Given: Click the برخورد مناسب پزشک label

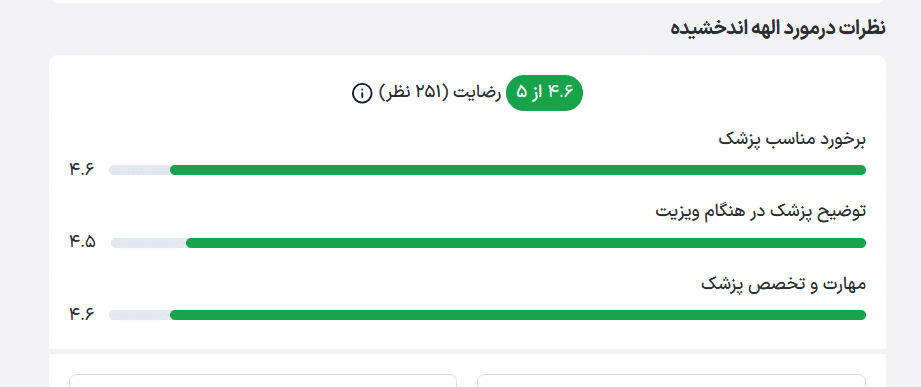Looking at the screenshot, I should [x=792, y=140].
